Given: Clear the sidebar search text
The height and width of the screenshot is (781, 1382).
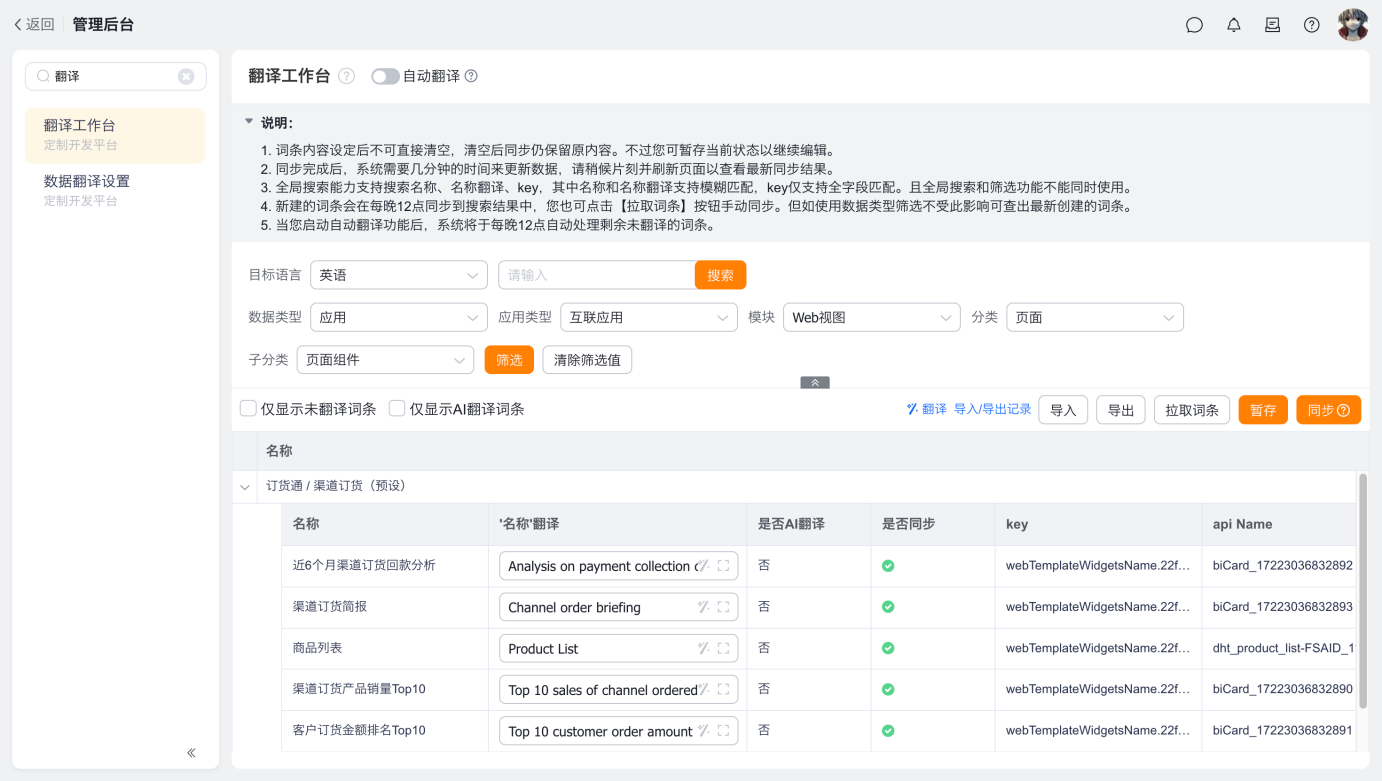Looking at the screenshot, I should pos(186,77).
